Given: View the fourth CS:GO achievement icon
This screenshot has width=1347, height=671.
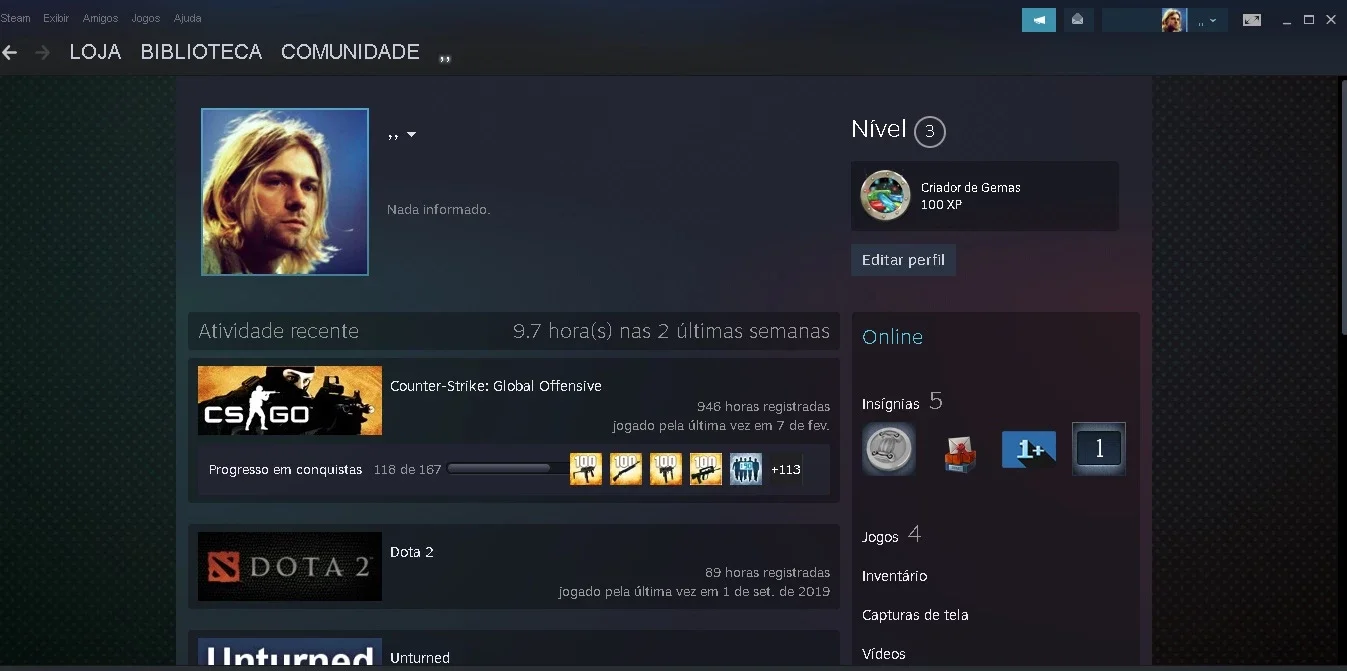Looking at the screenshot, I should [x=706, y=469].
